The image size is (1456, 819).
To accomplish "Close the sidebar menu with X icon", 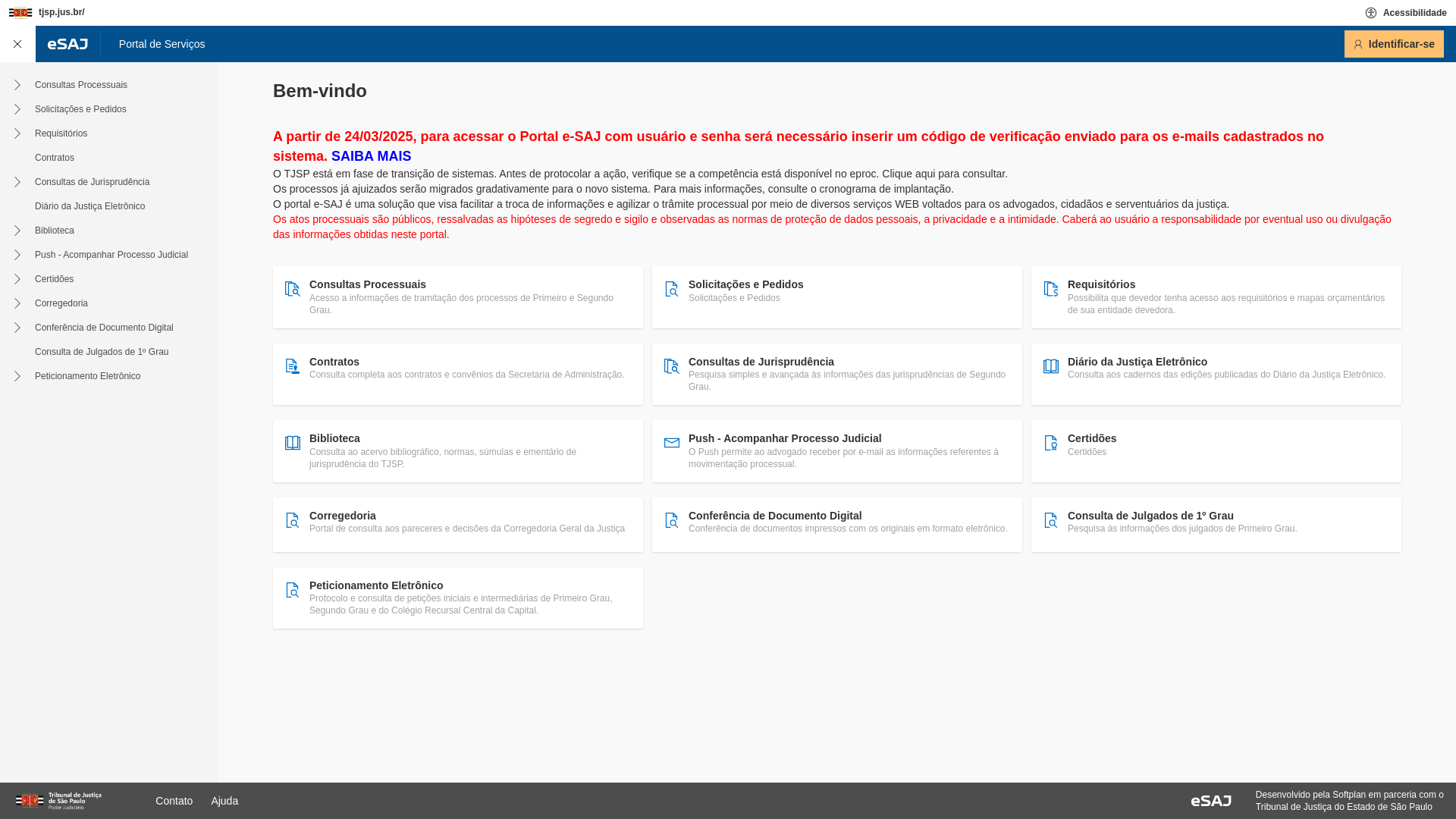I will tap(17, 44).
